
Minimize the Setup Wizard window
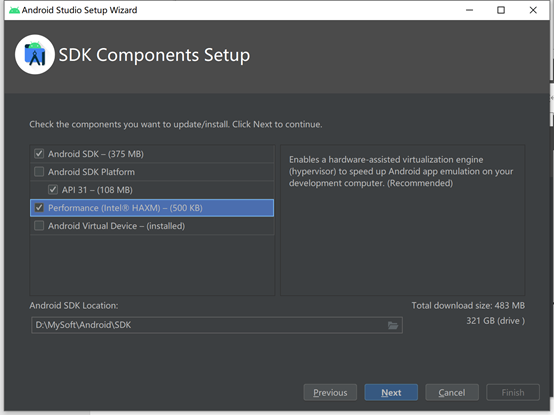point(469,10)
